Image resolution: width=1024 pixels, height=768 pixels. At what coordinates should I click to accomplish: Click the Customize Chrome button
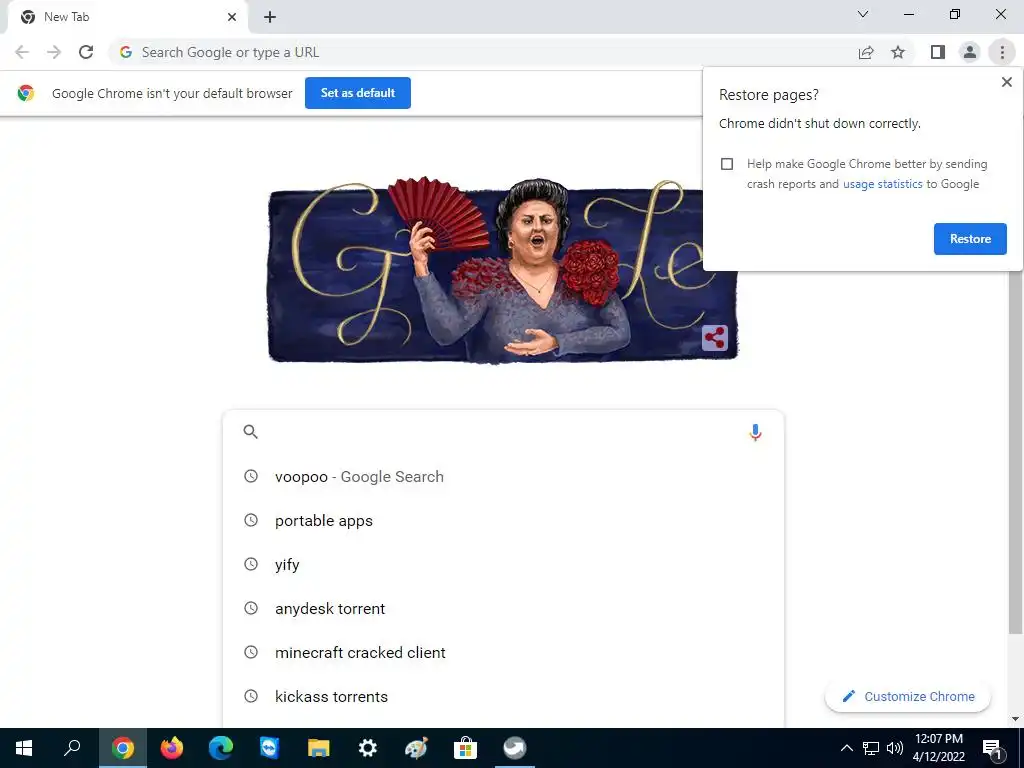coord(908,696)
